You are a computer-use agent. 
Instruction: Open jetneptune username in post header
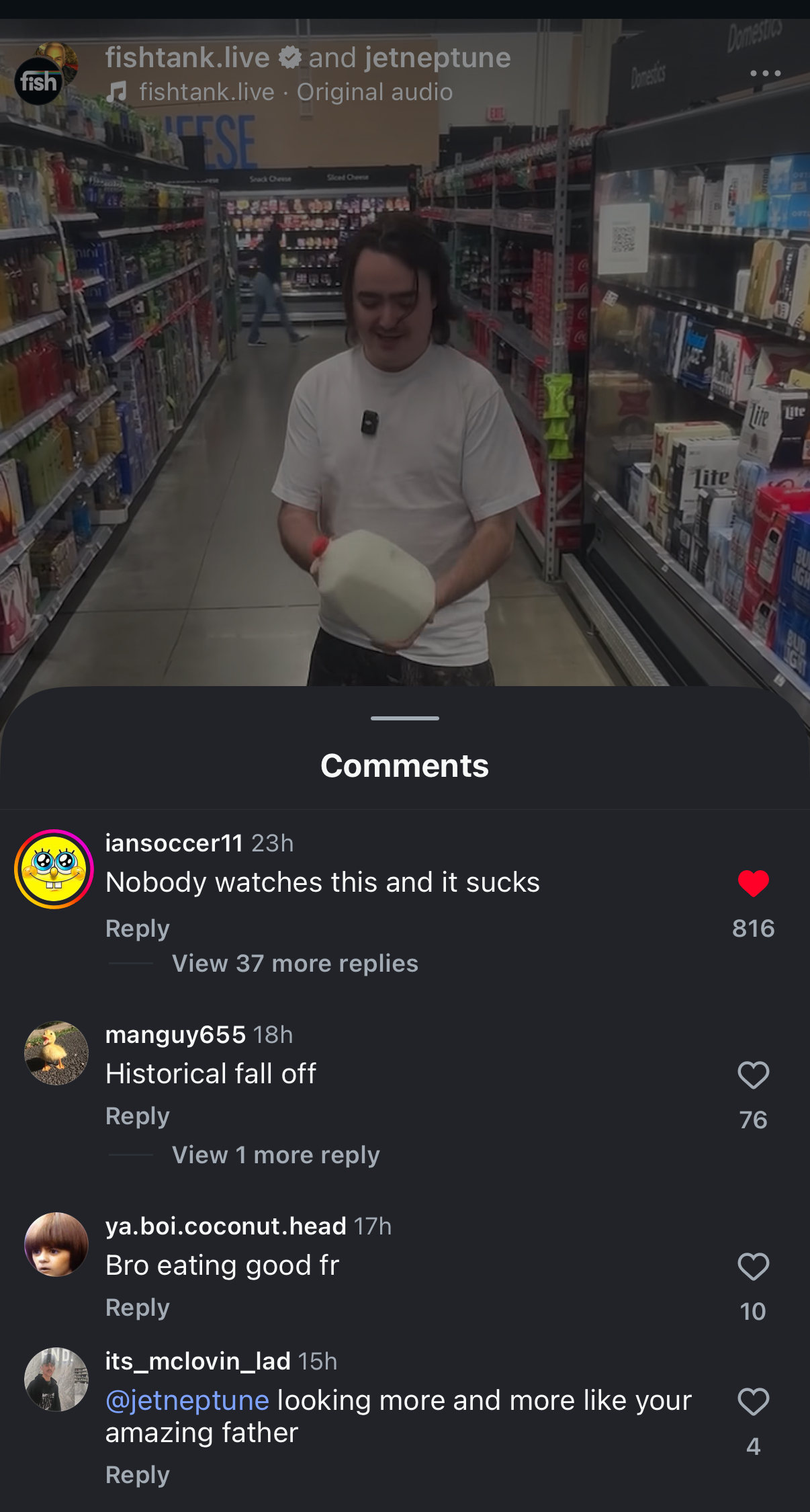pos(438,58)
